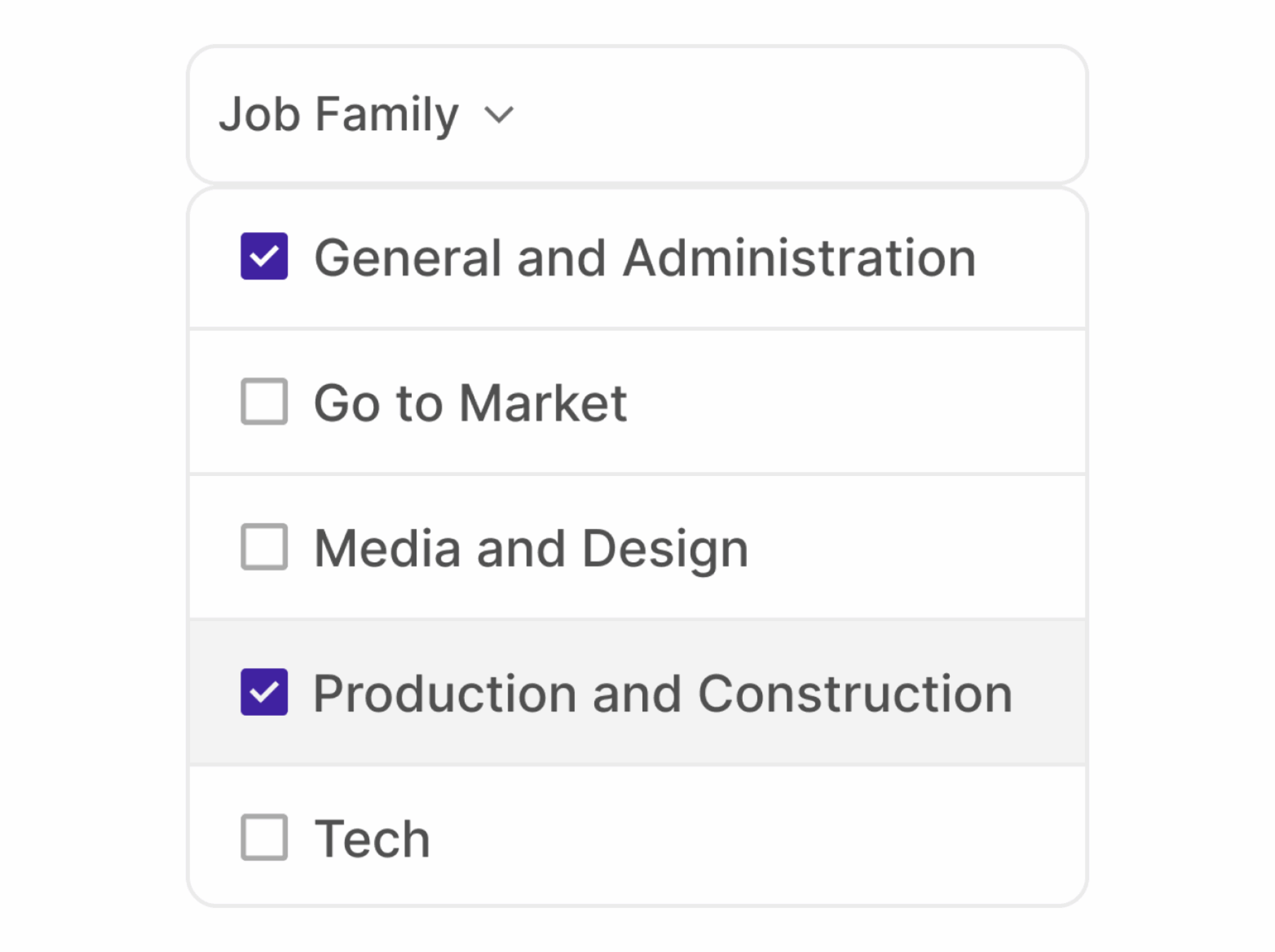Image resolution: width=1275 pixels, height=952 pixels.
Task: Enable the Media and Design checkbox
Action: (264, 546)
